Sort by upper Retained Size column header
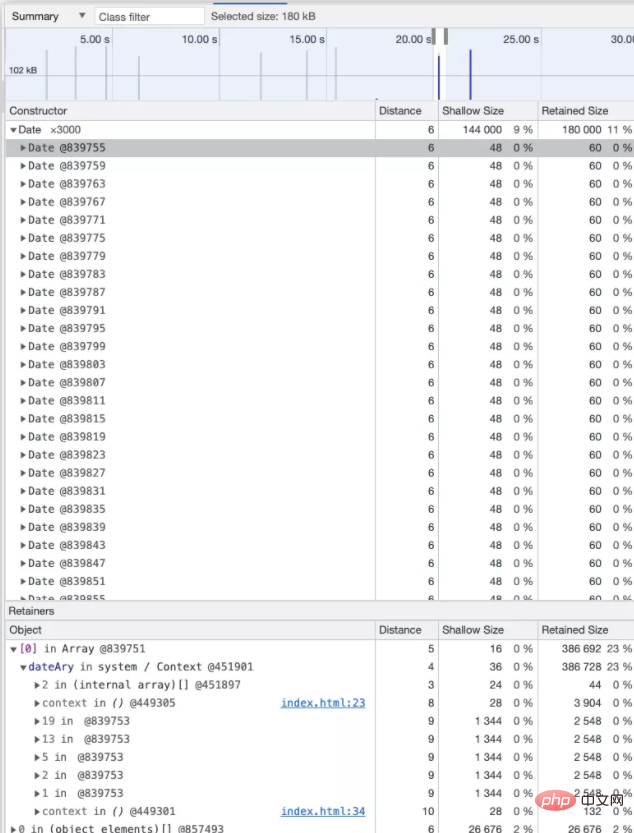The width and height of the screenshot is (634, 833). pyautogui.click(x=586, y=111)
